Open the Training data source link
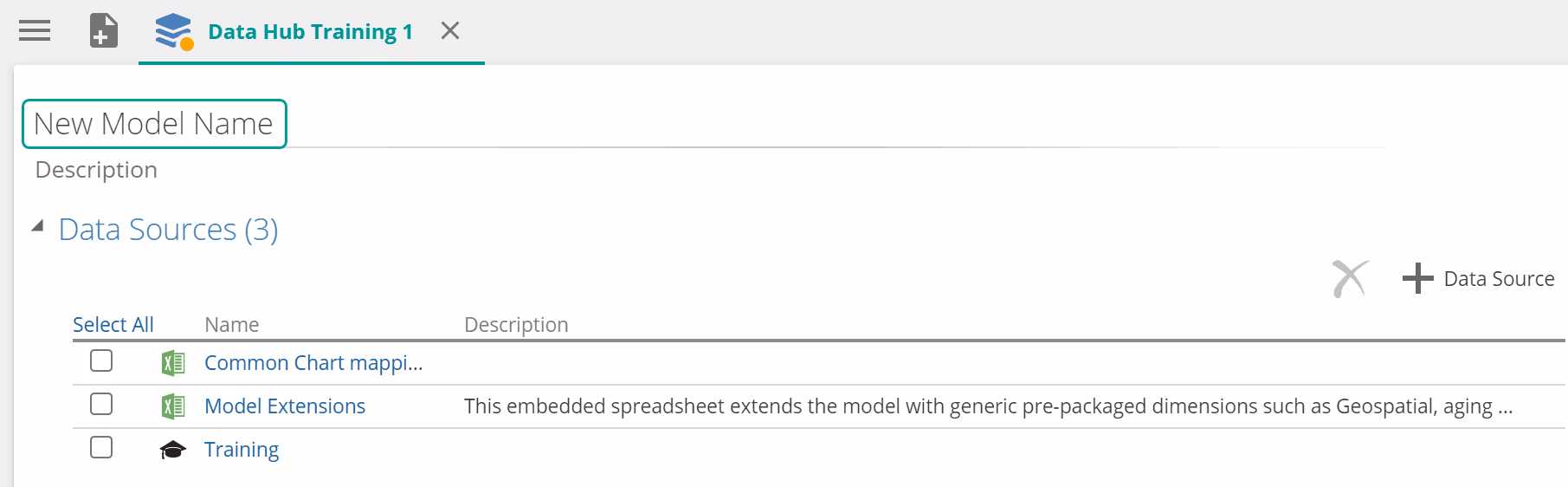Image resolution: width=1568 pixels, height=487 pixels. click(242, 450)
